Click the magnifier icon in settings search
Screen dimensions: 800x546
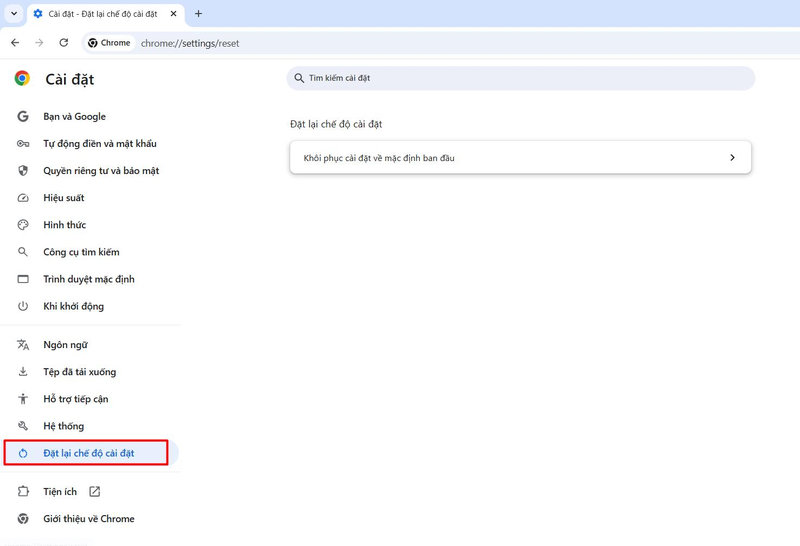pos(299,78)
